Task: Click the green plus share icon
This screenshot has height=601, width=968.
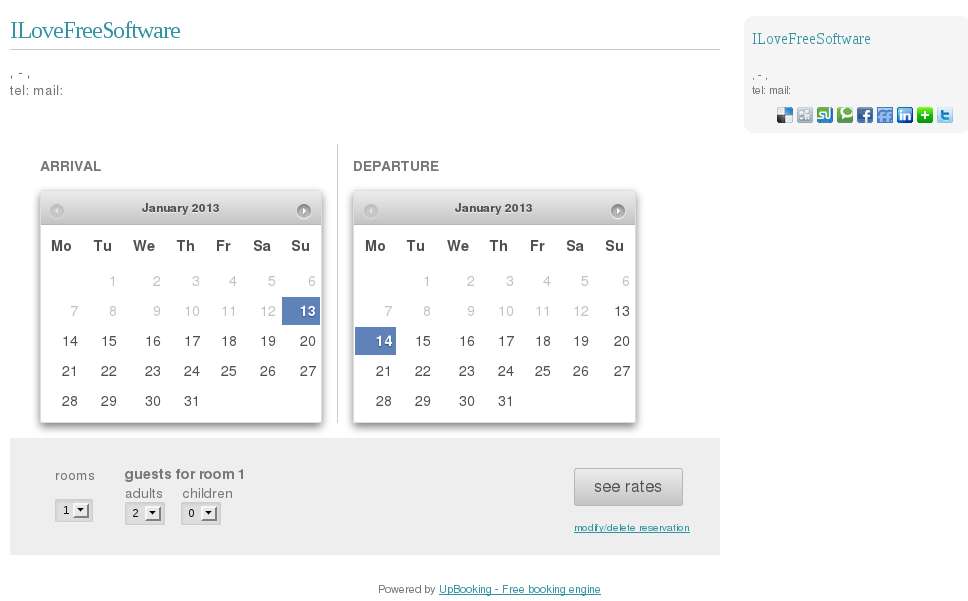Action: pos(925,115)
